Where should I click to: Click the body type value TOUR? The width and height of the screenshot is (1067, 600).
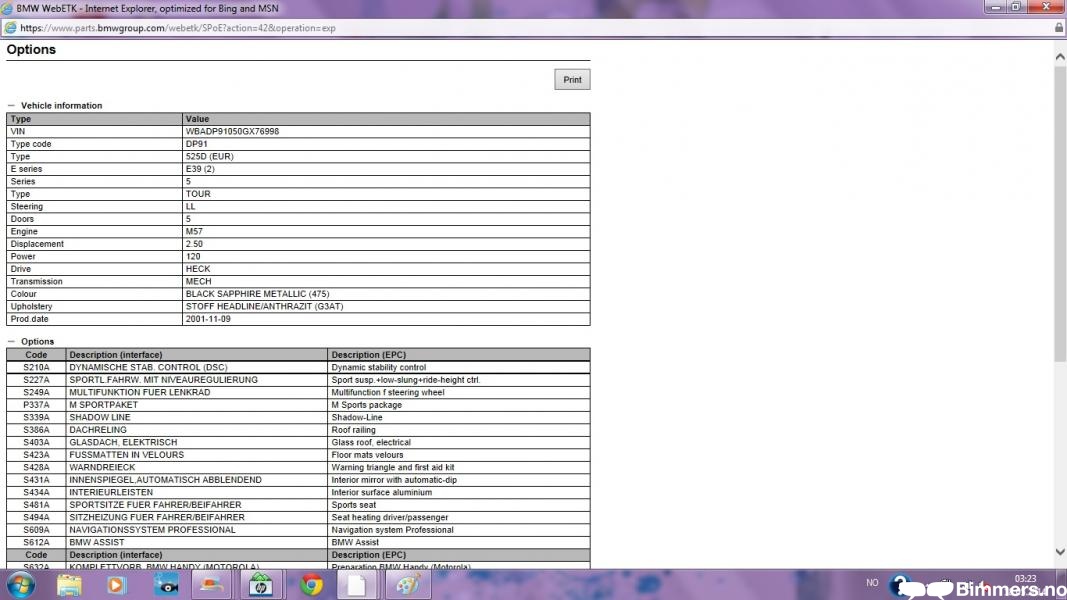[x=198, y=194]
